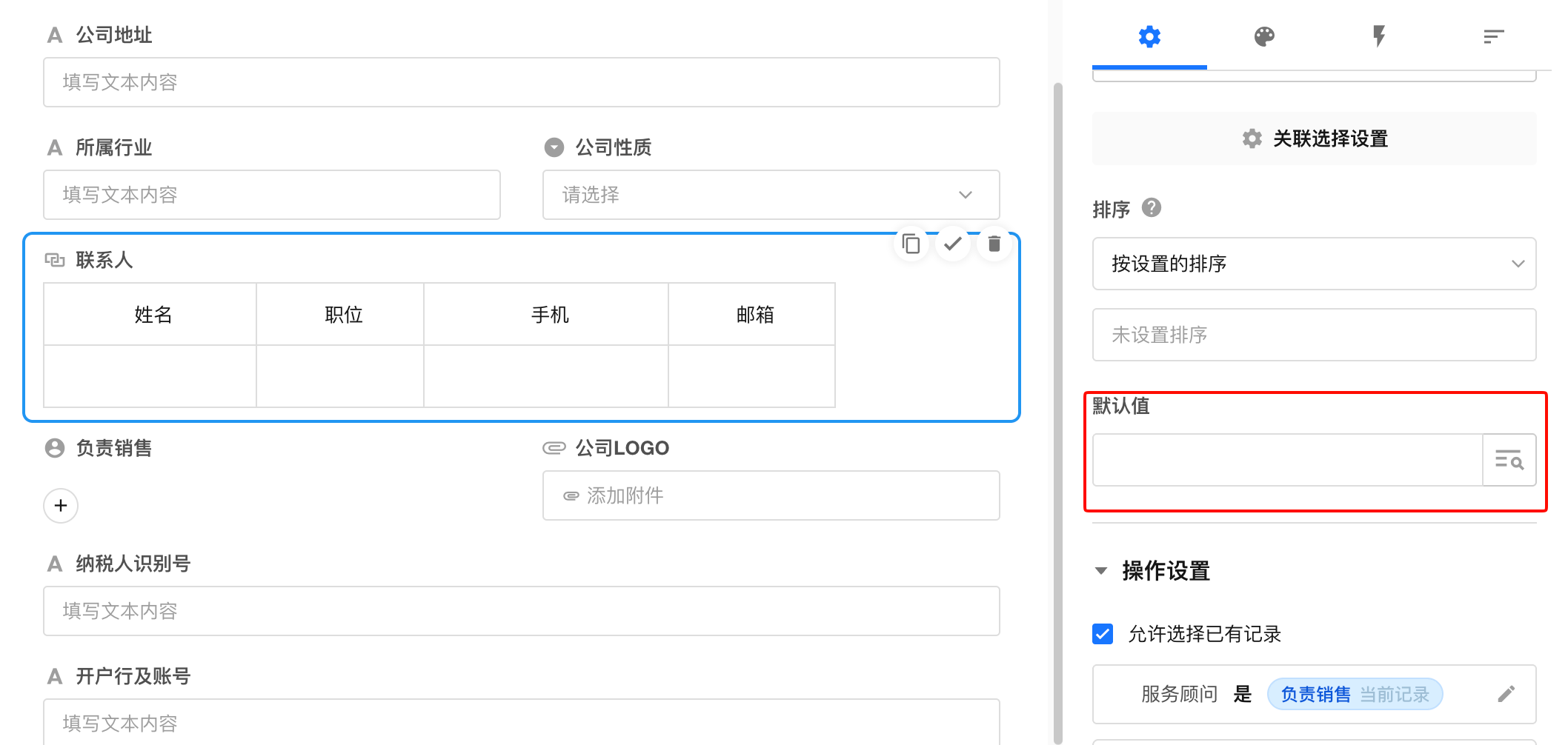
Task: Edit the 服务顾问 filter with pencil icon
Action: pos(1506,694)
